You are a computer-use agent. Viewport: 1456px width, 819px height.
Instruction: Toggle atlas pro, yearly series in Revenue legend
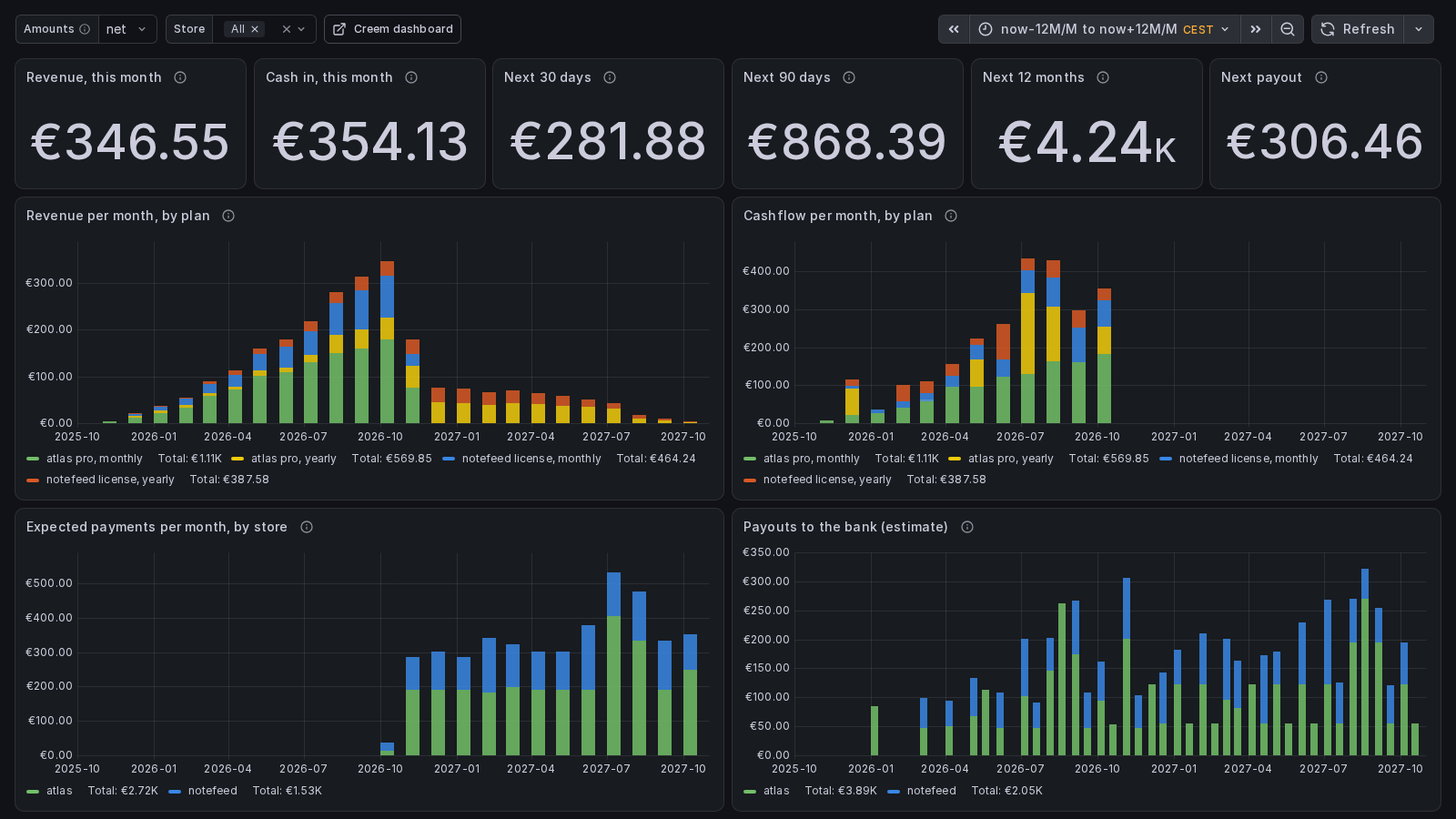click(x=293, y=459)
